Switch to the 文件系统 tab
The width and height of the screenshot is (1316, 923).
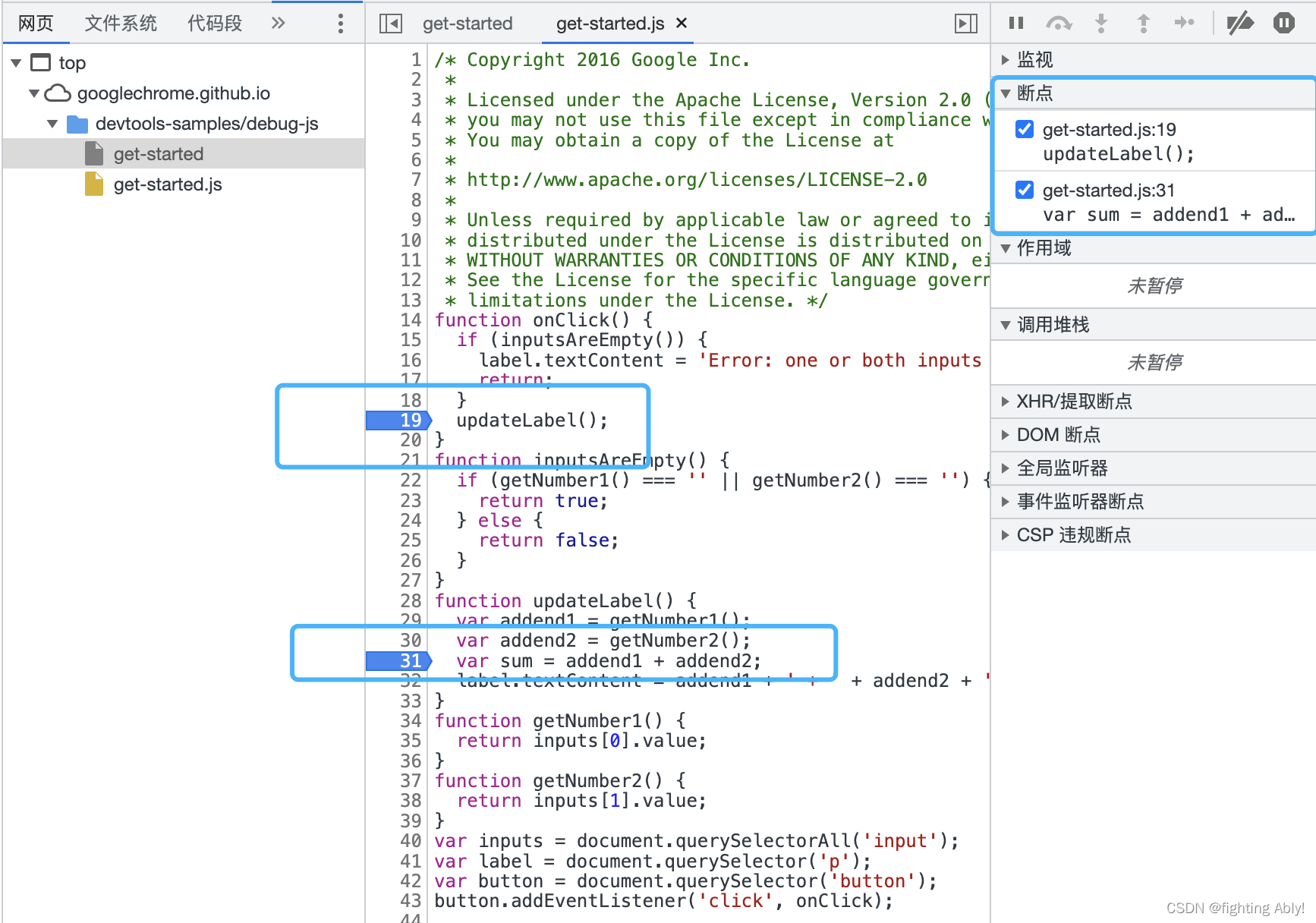pyautogui.click(x=121, y=24)
